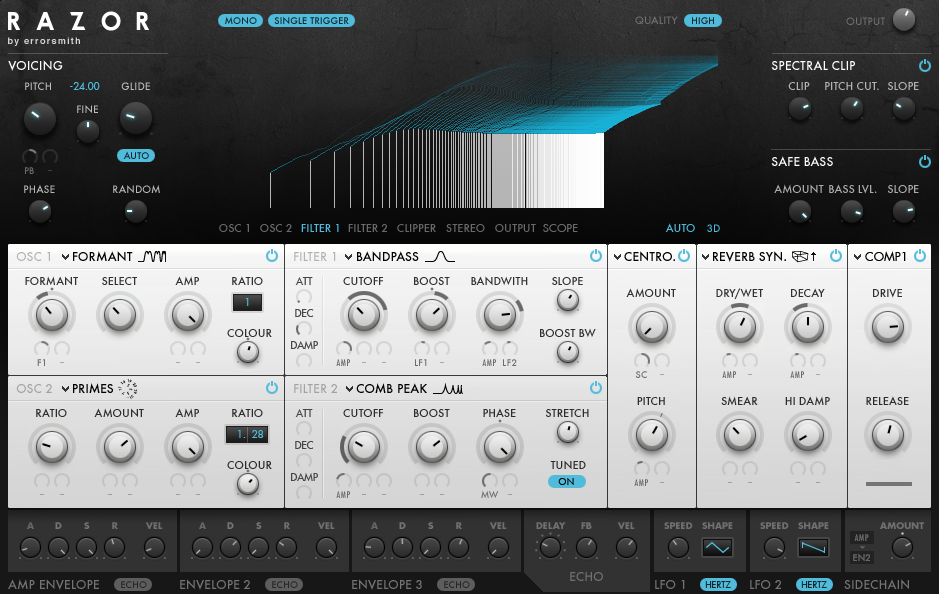Click the Centroid Amount knob
The height and width of the screenshot is (594, 939).
click(x=651, y=327)
